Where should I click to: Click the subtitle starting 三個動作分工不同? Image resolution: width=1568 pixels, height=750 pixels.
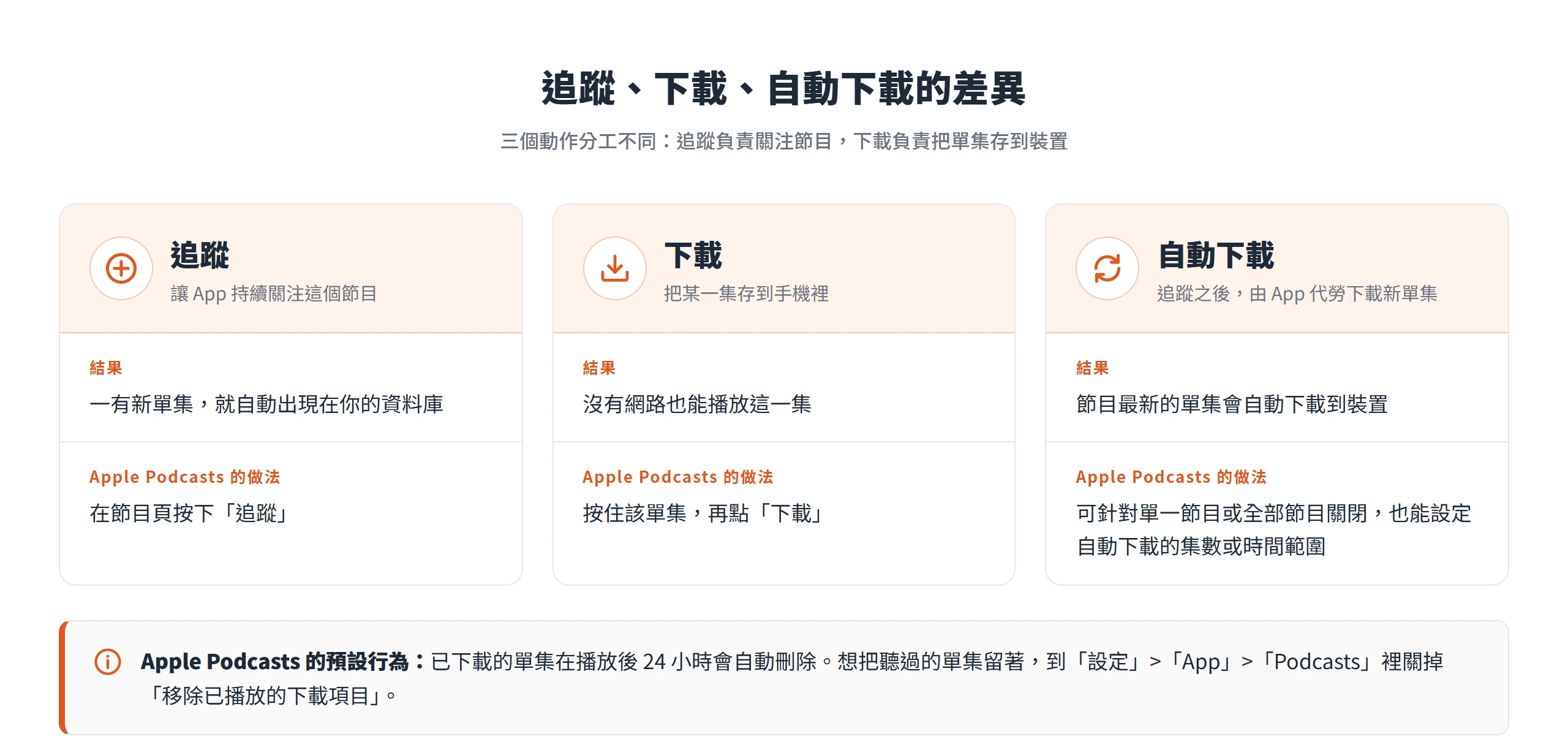pos(783,142)
